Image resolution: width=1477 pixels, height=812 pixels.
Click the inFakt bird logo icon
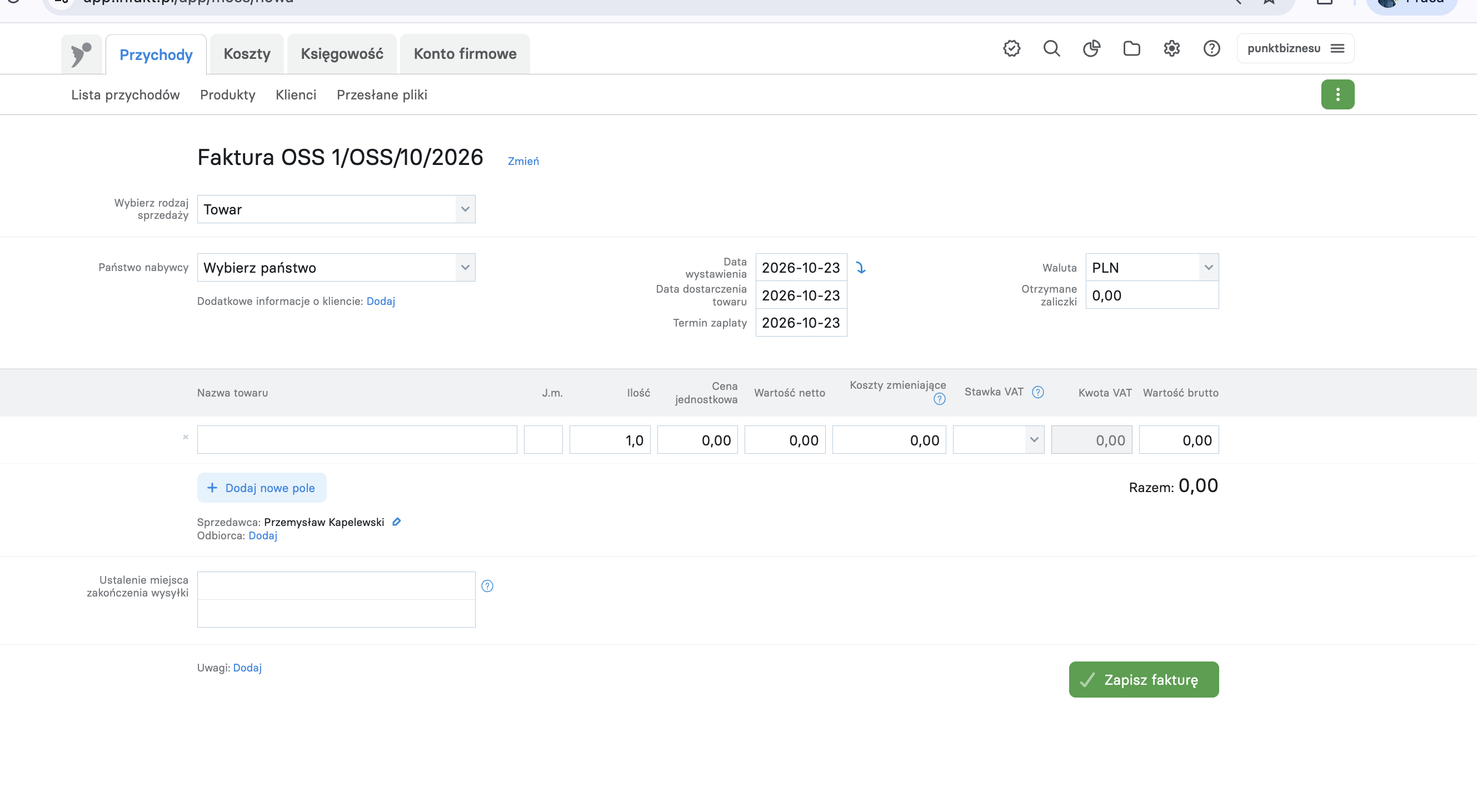[x=82, y=54]
